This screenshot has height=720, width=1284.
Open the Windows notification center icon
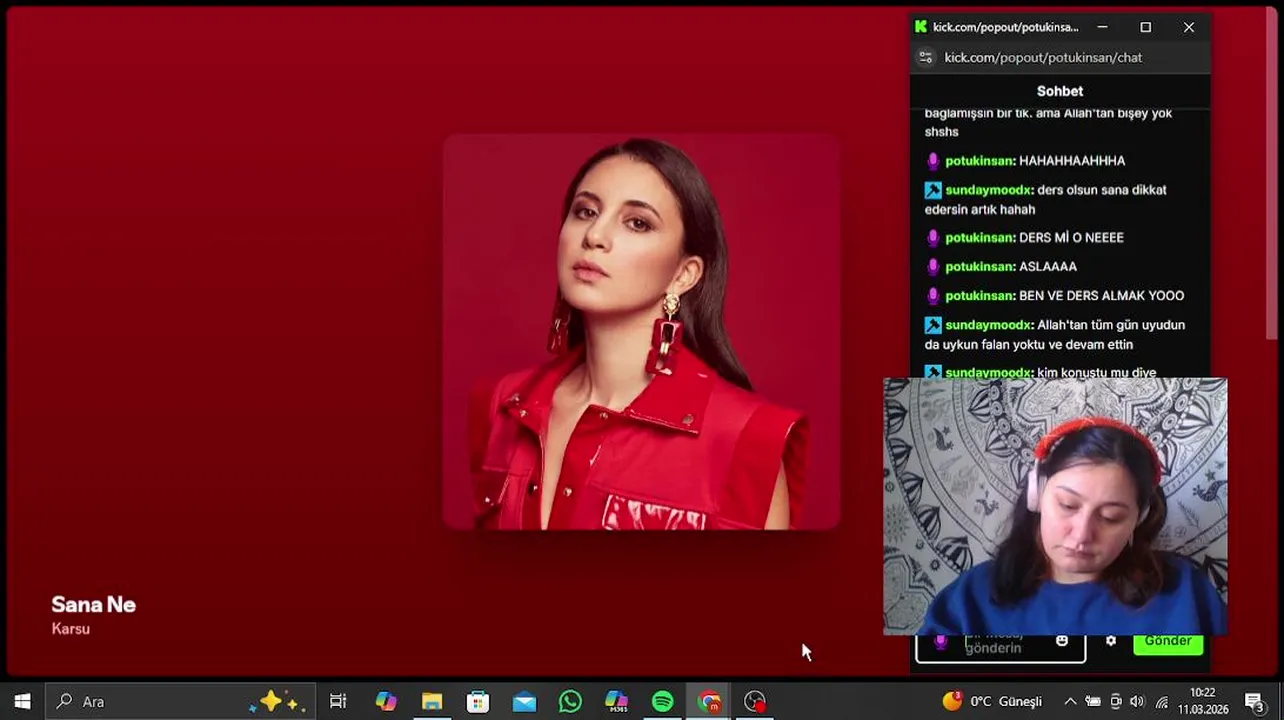(1254, 701)
